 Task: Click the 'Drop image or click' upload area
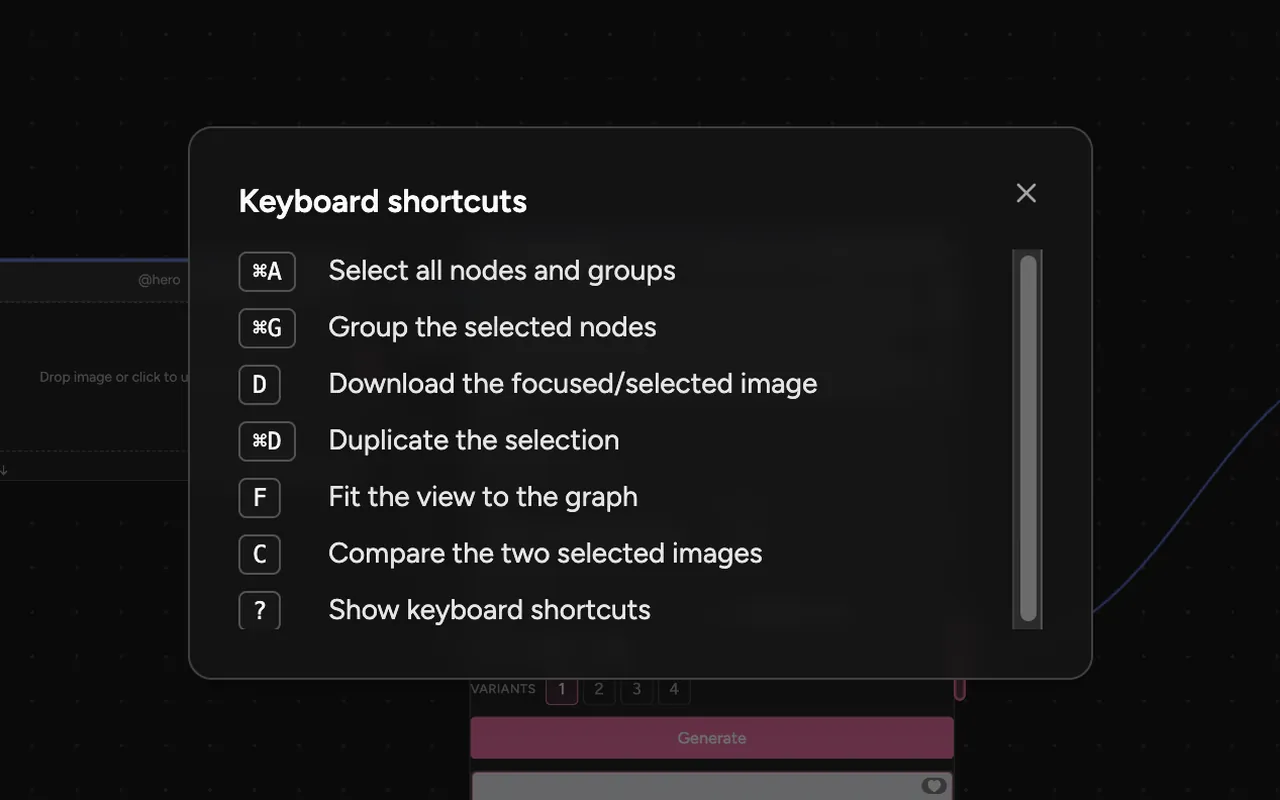pyautogui.click(x=94, y=377)
